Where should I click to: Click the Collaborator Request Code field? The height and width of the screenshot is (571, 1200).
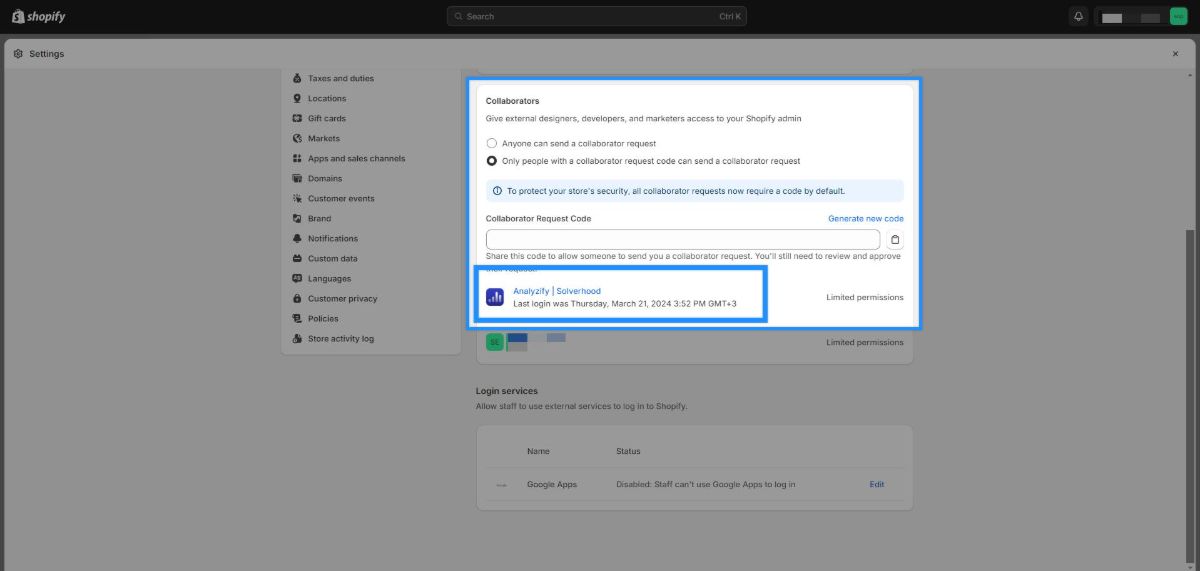683,240
